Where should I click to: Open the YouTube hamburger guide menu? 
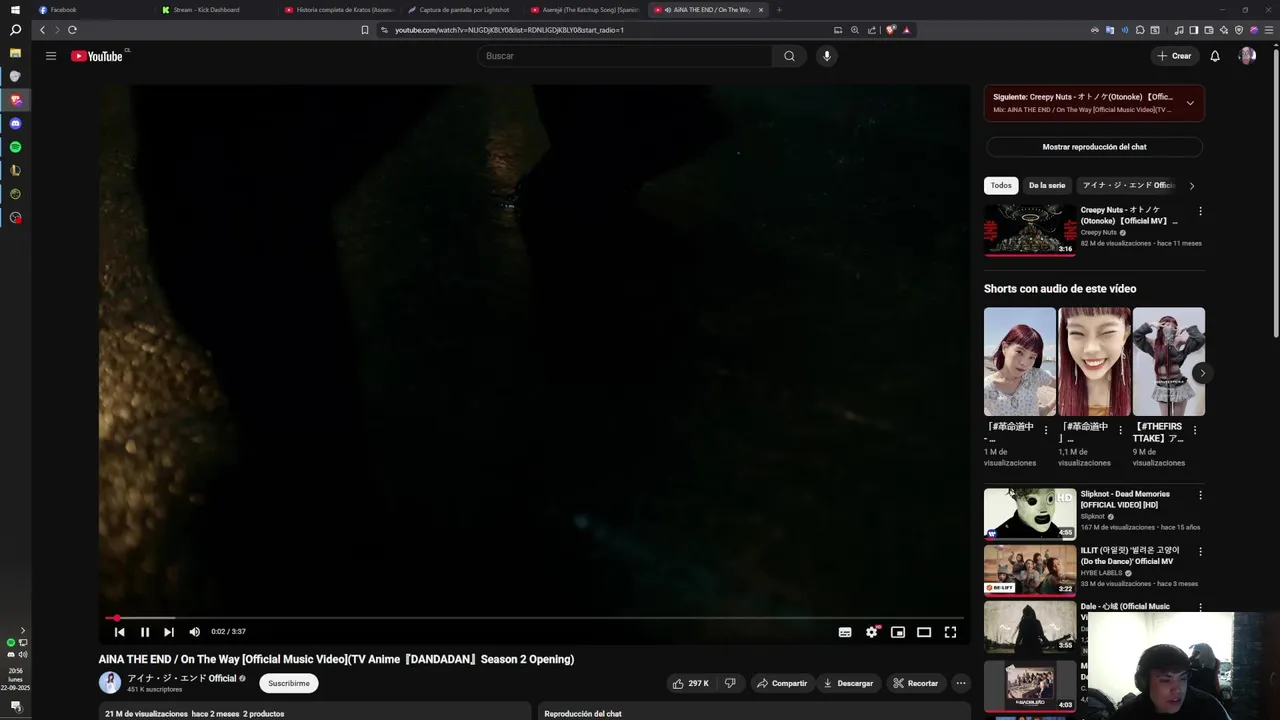coord(51,56)
